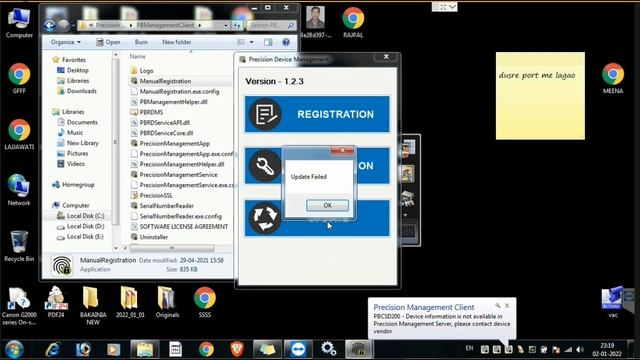Viewport: 640px width, 360px height.
Task: Open RAJPAL Chrome shortcut on desktop
Action: pos(353,22)
